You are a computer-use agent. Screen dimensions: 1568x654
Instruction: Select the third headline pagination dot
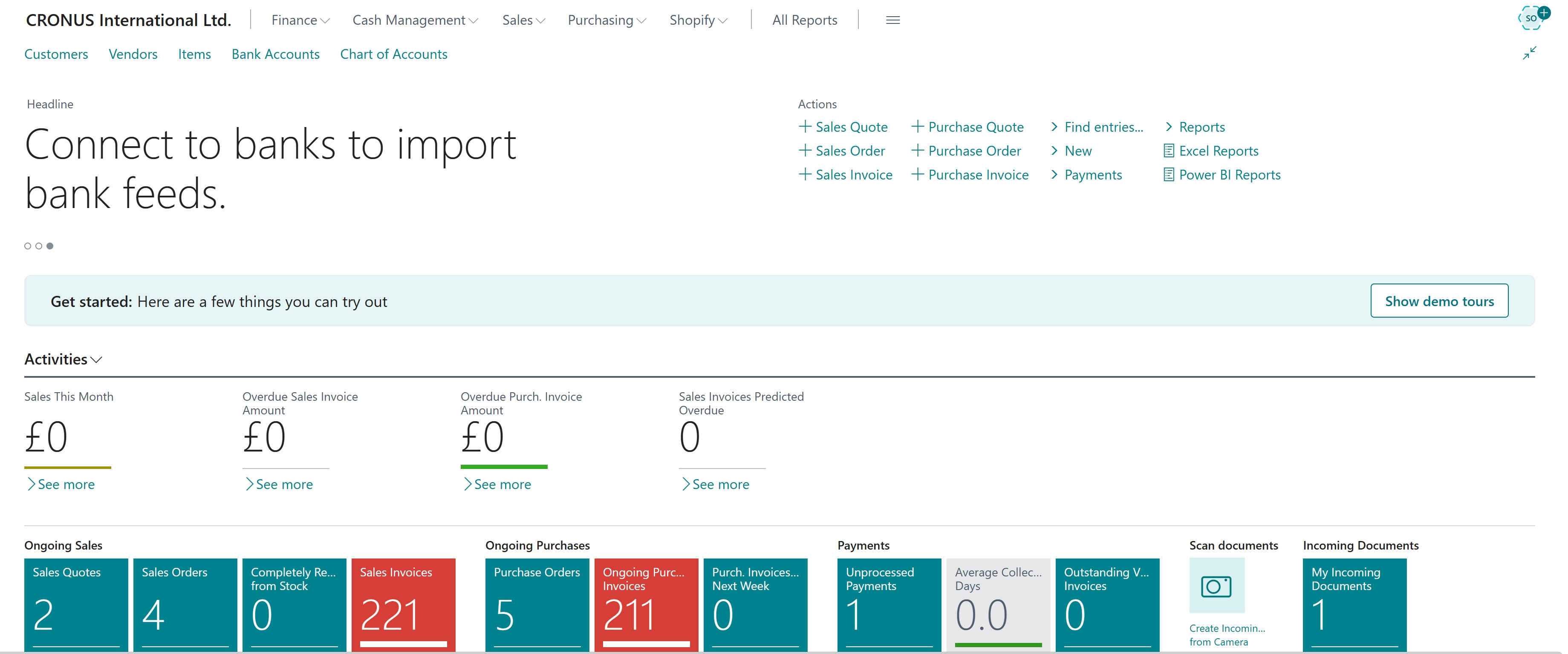50,246
